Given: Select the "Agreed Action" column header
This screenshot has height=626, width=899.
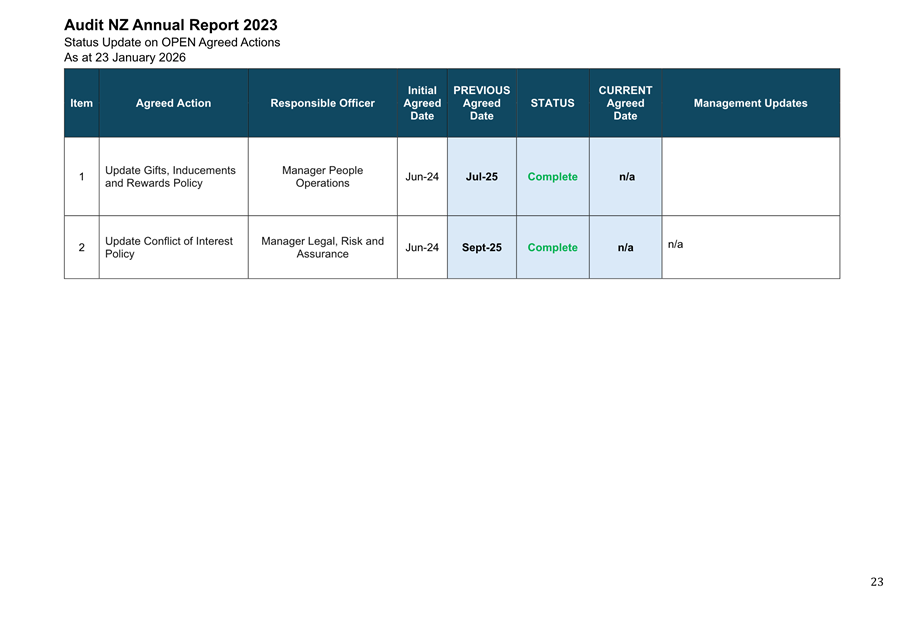Looking at the screenshot, I should tap(173, 103).
